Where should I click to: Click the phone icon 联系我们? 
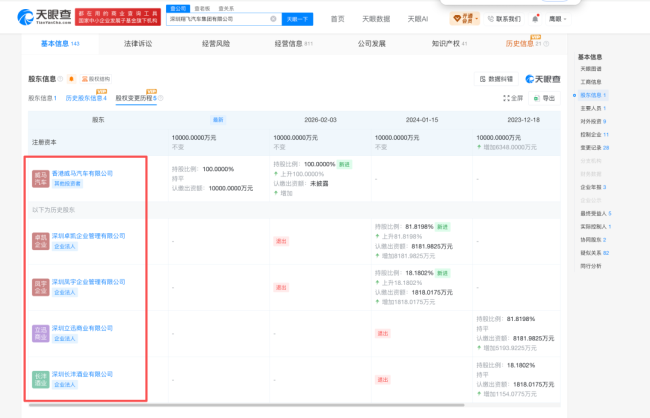click(504, 19)
